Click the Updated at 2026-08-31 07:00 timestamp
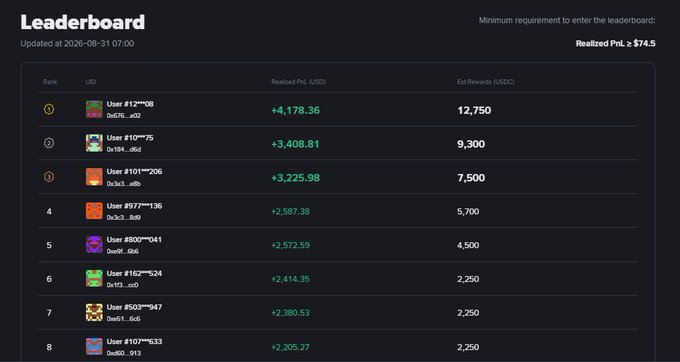 coord(77,43)
